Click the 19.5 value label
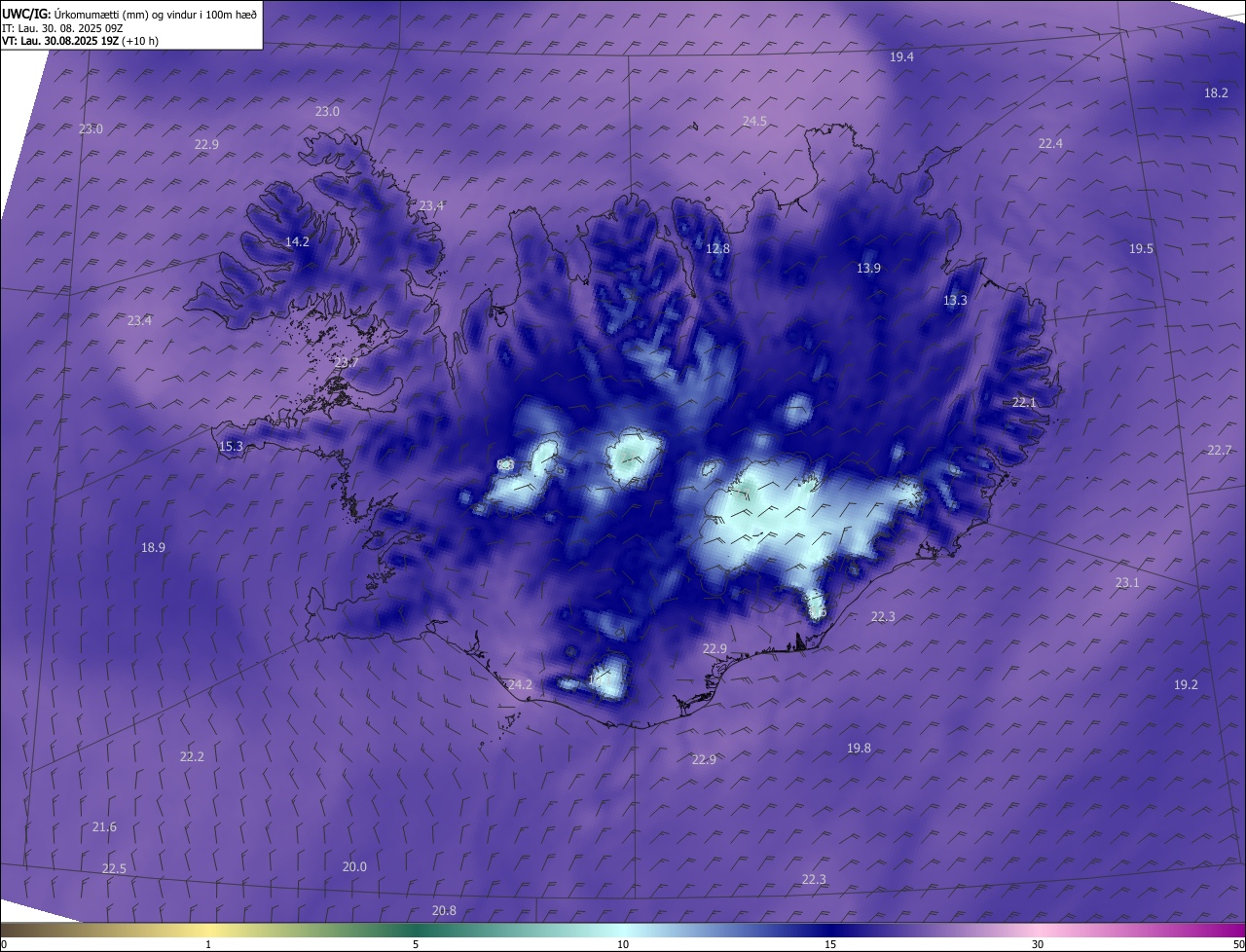1246x952 pixels. tap(1141, 249)
